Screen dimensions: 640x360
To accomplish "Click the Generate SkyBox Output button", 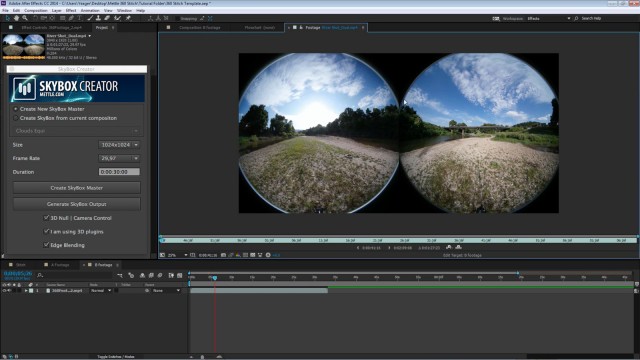I will [77, 204].
